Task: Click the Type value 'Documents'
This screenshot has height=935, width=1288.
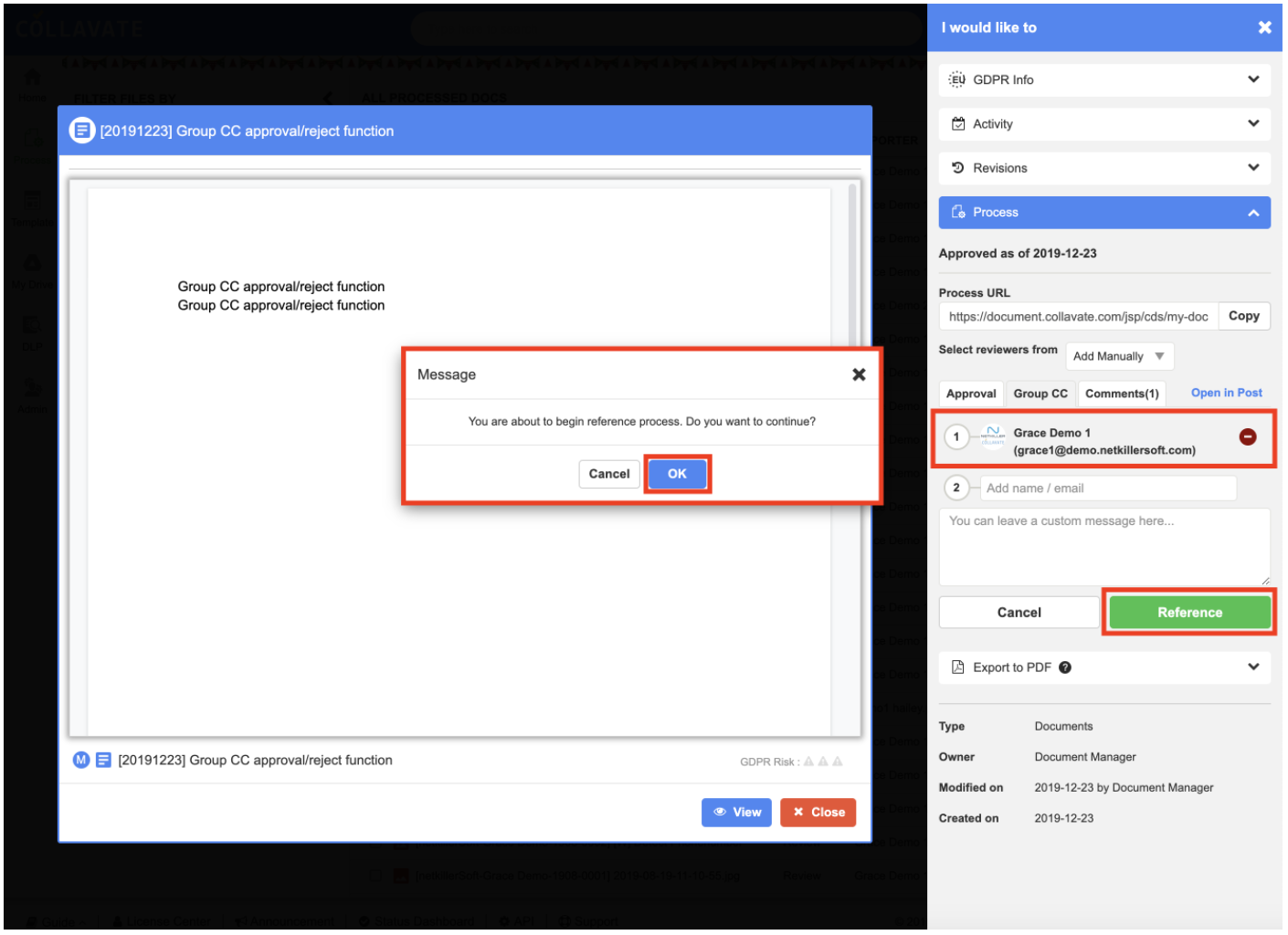Action: pos(1063,727)
